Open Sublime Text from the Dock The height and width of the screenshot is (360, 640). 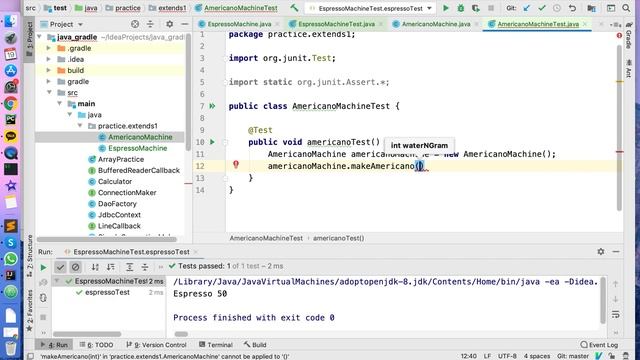coord(11,226)
